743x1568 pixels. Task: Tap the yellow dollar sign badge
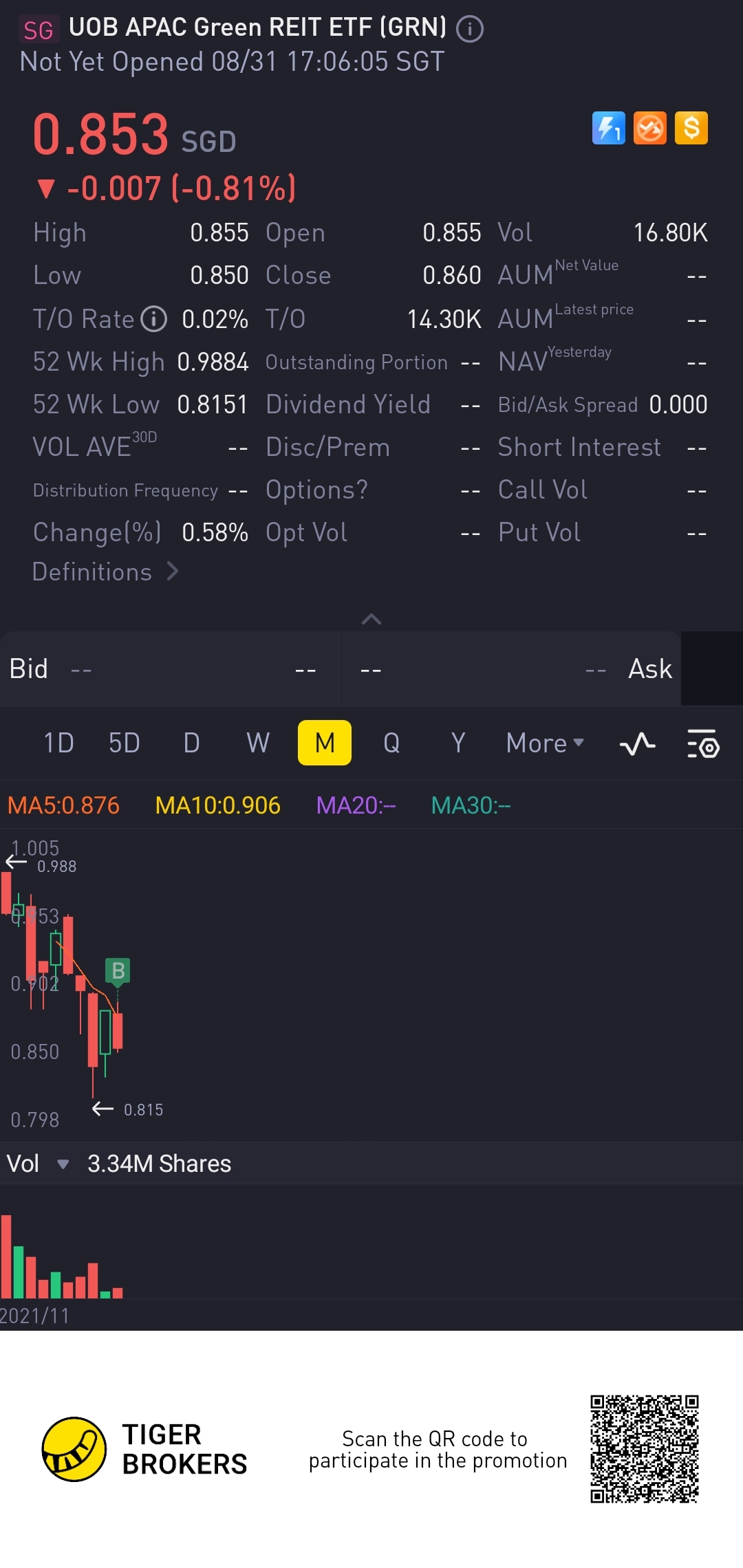691,128
